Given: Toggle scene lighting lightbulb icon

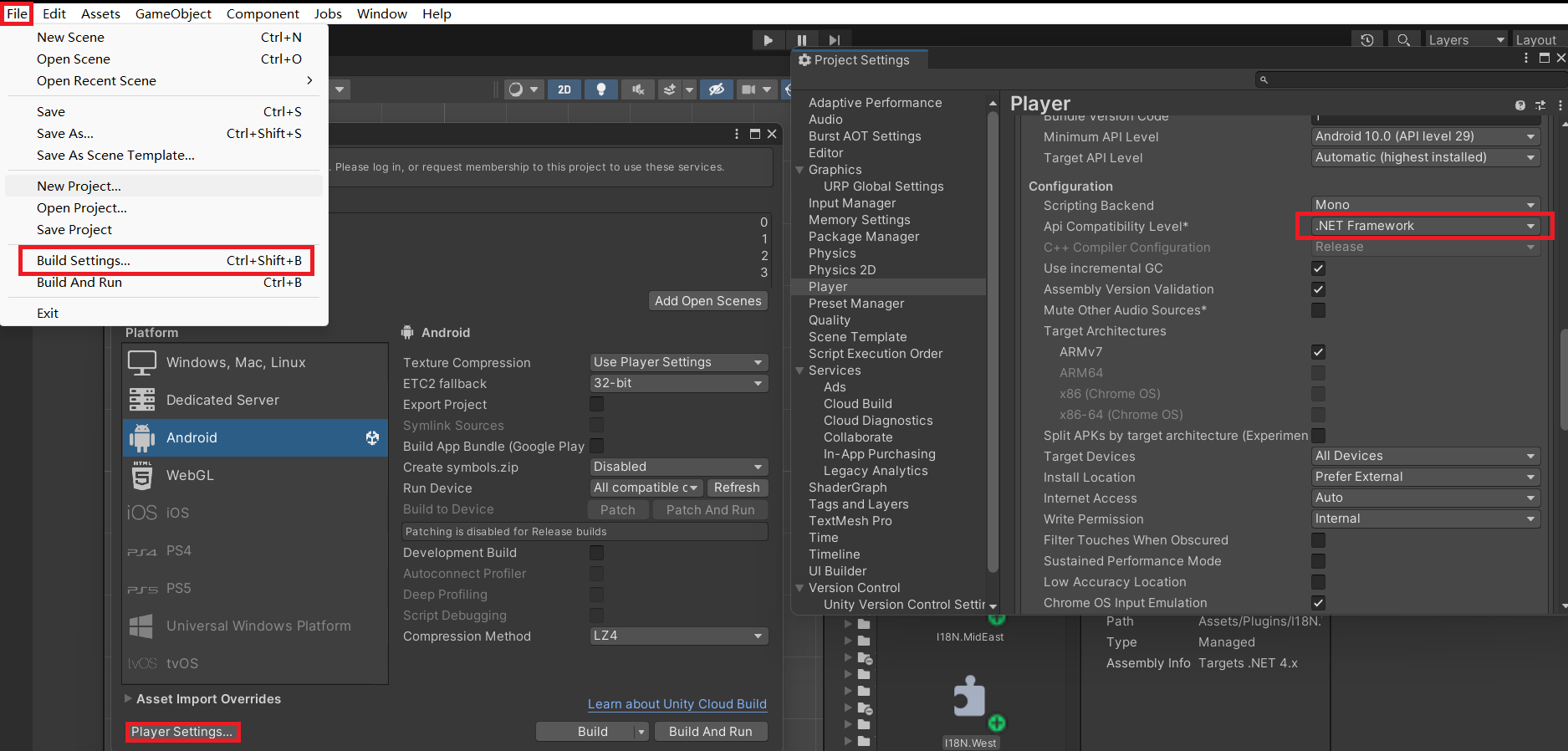Looking at the screenshot, I should pyautogui.click(x=600, y=89).
